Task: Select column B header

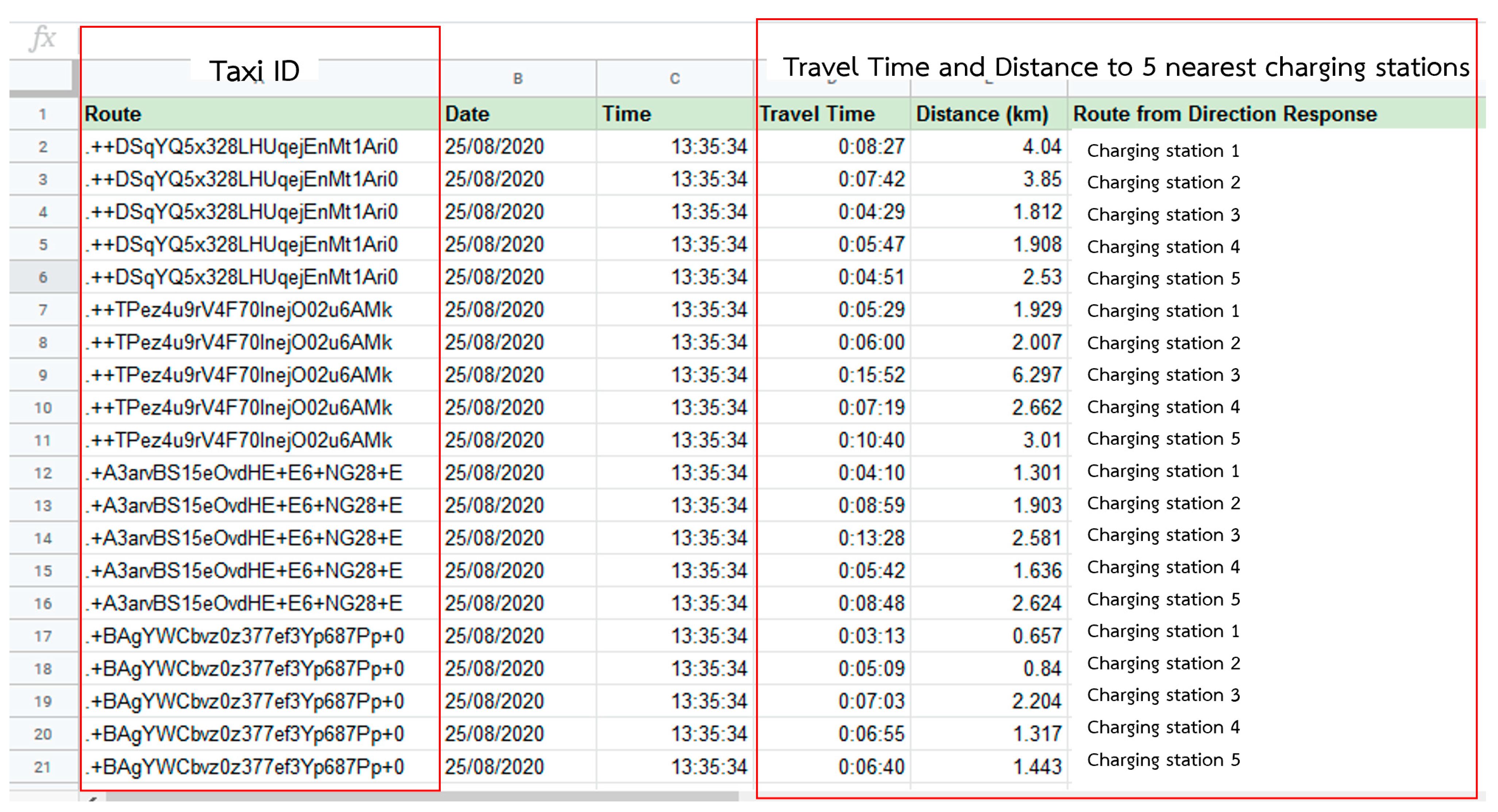Action: point(518,78)
